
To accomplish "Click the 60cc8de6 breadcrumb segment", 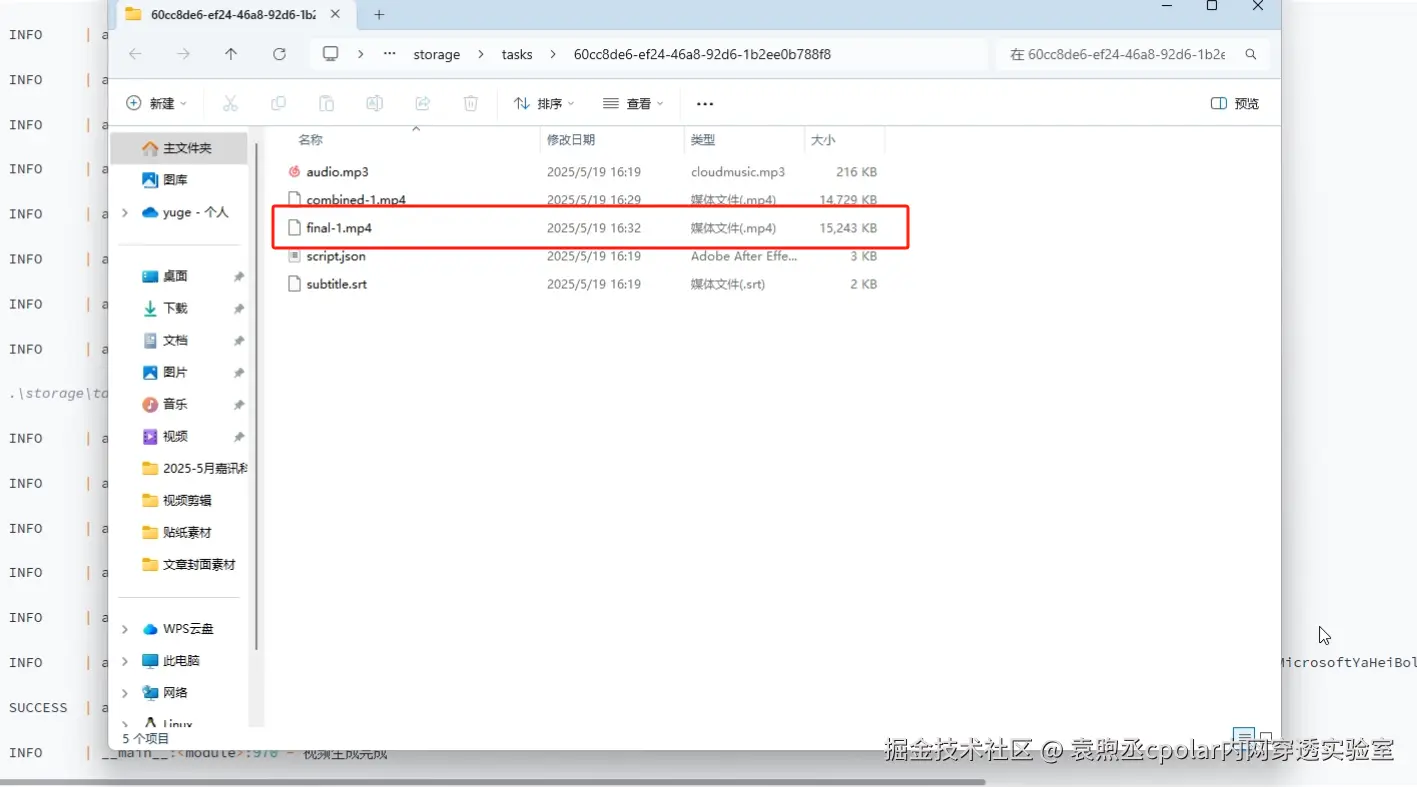I will point(702,55).
